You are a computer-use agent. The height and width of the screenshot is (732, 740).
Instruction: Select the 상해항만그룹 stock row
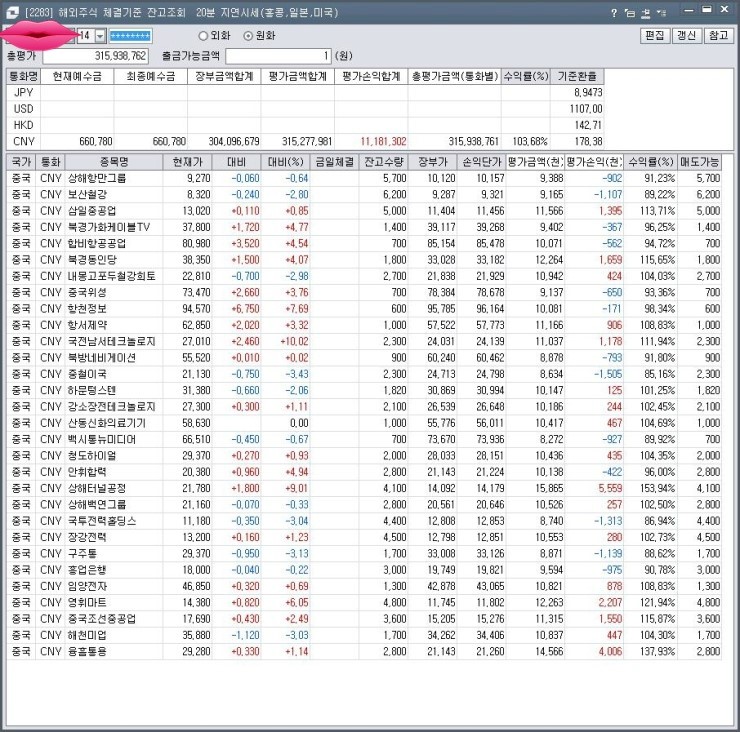364,178
